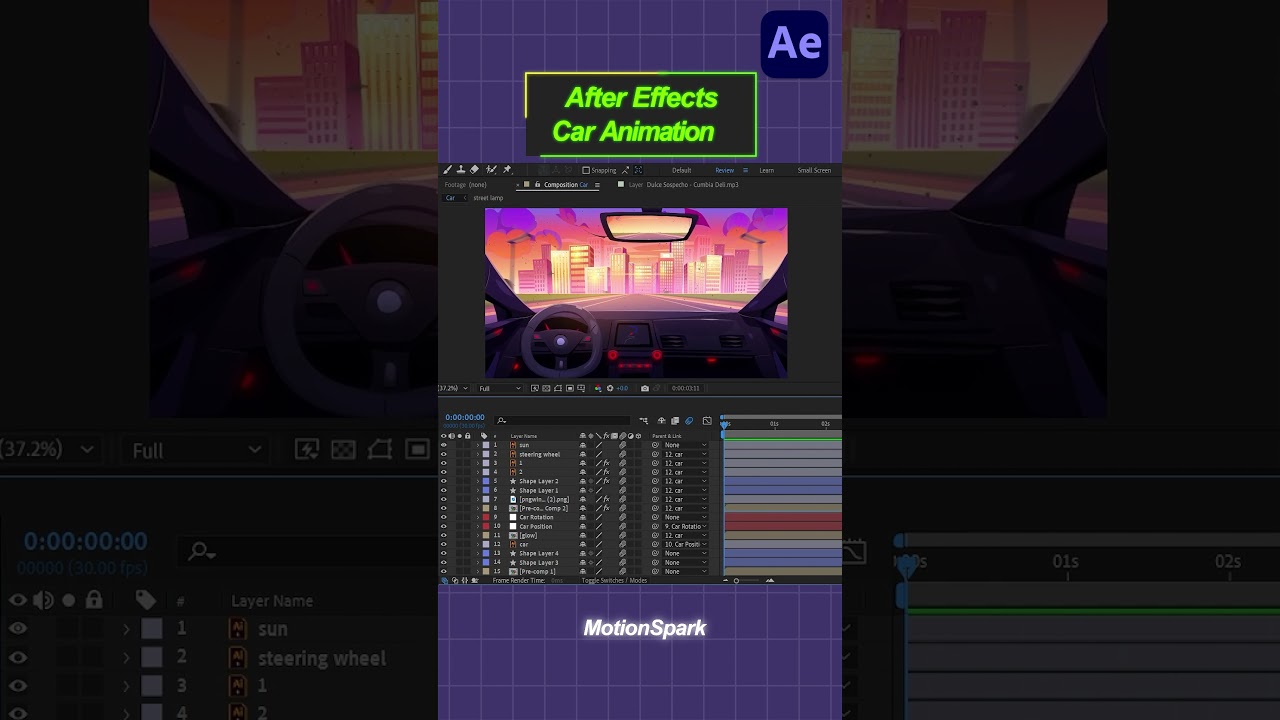Toggle the Snapping checkbox
Image resolution: width=1280 pixels, height=720 pixels.
(586, 170)
